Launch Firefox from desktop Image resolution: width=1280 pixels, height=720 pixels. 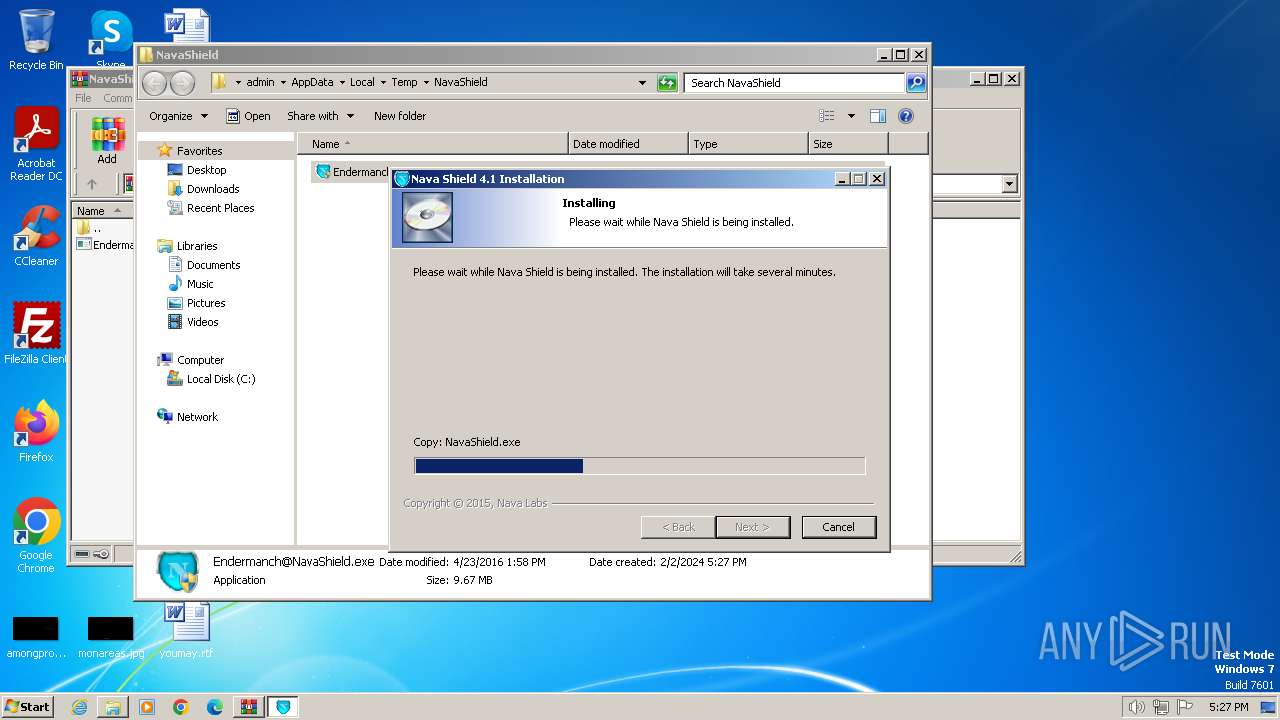coord(36,432)
